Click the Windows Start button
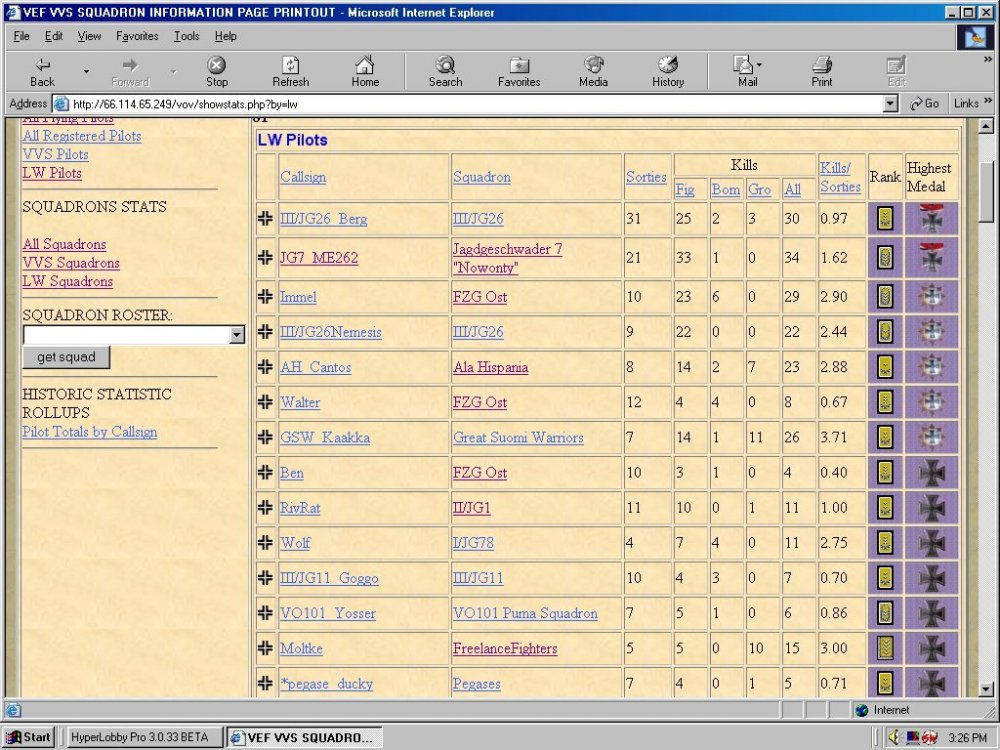The width and height of the screenshot is (1000, 750). tap(28, 737)
